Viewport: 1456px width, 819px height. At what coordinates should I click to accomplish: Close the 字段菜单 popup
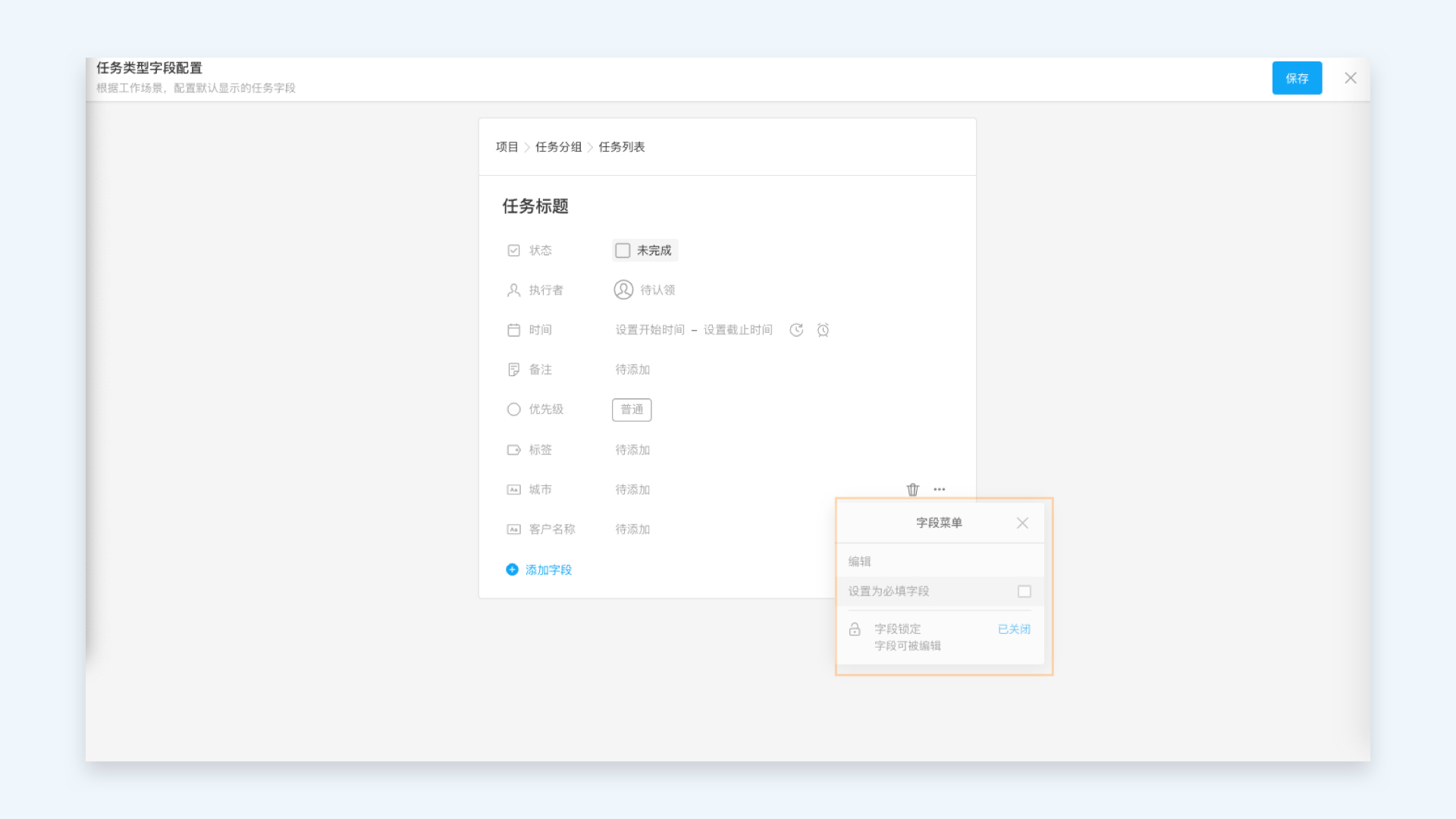1022,523
